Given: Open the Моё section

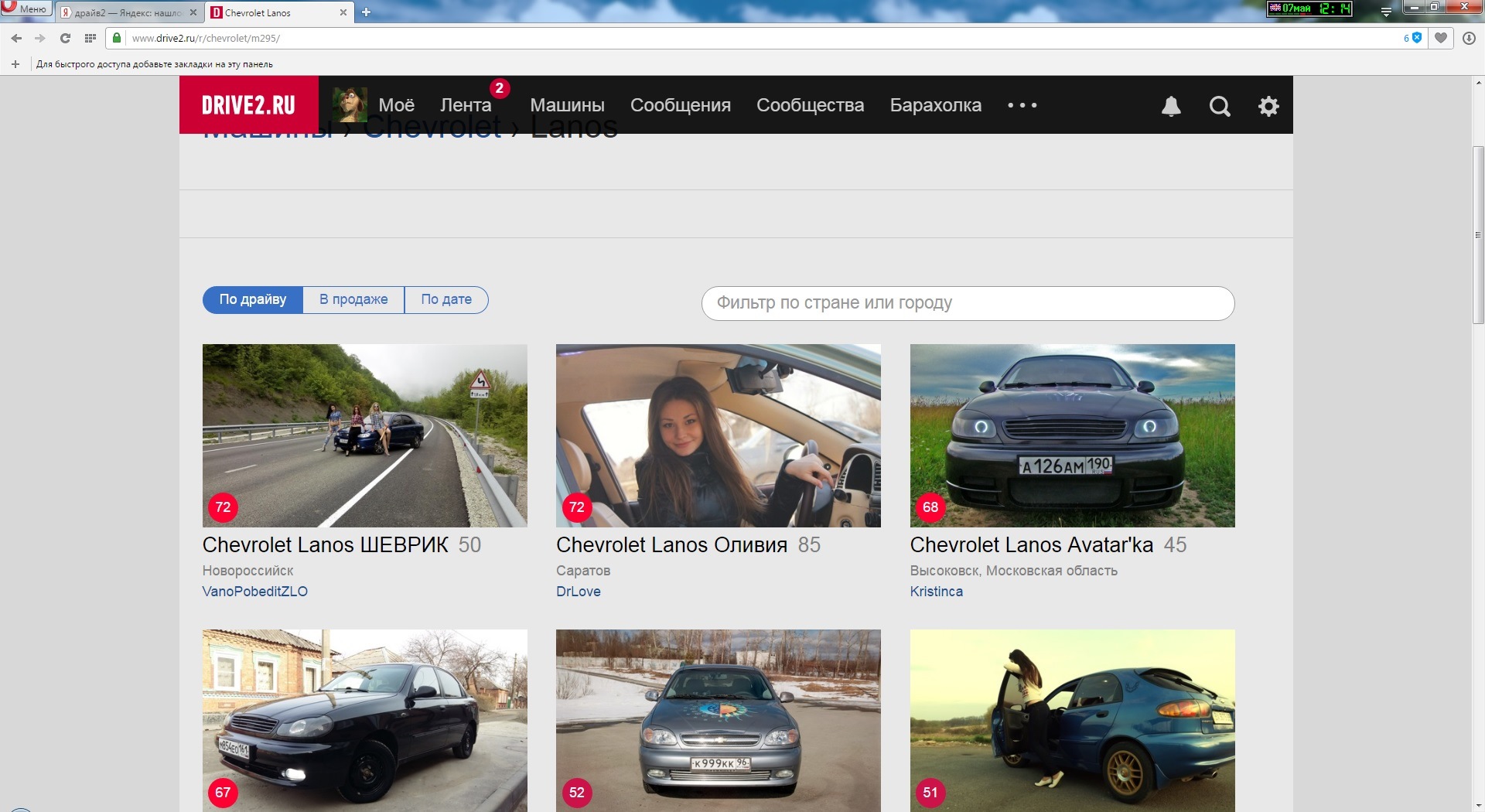Looking at the screenshot, I should (x=396, y=105).
